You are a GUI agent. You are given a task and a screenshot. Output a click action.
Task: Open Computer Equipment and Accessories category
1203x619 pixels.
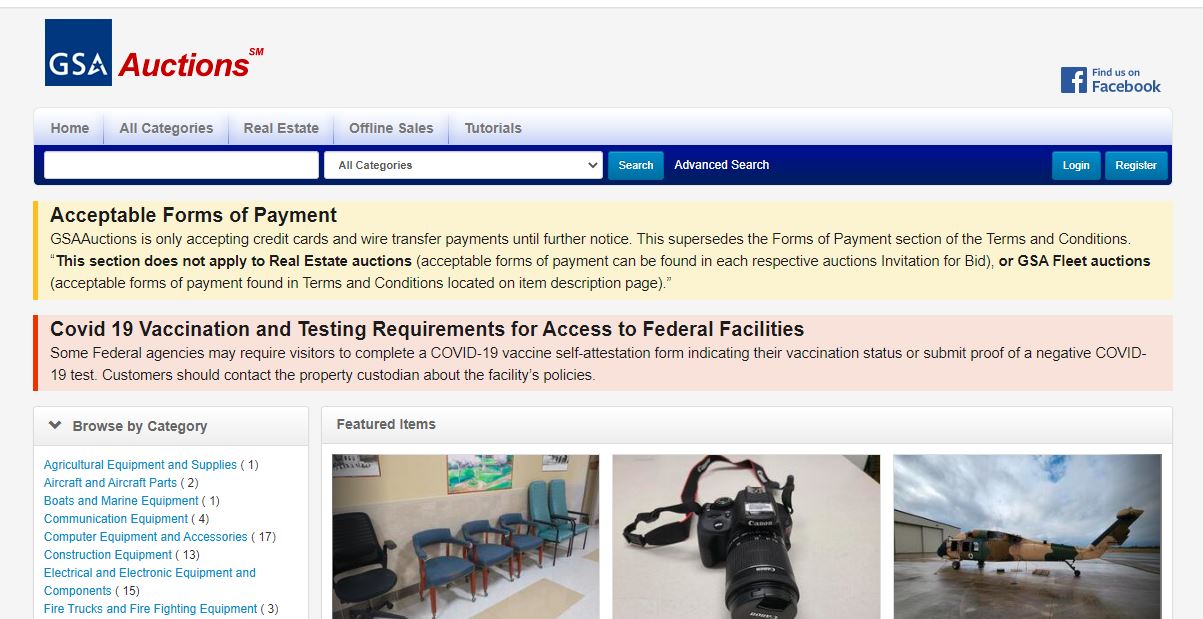pyautogui.click(x=145, y=537)
